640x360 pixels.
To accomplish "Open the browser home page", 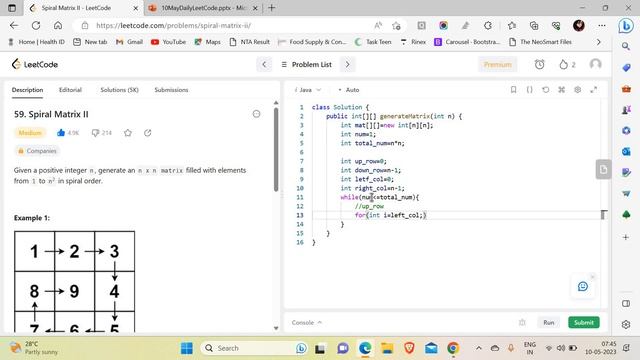I will (58, 25).
